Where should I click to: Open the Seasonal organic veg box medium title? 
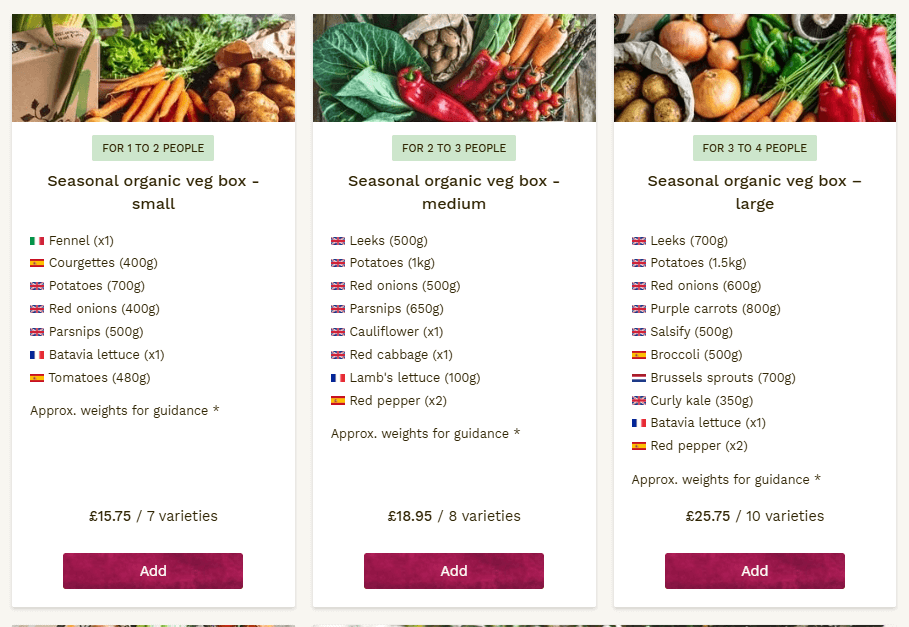(454, 192)
